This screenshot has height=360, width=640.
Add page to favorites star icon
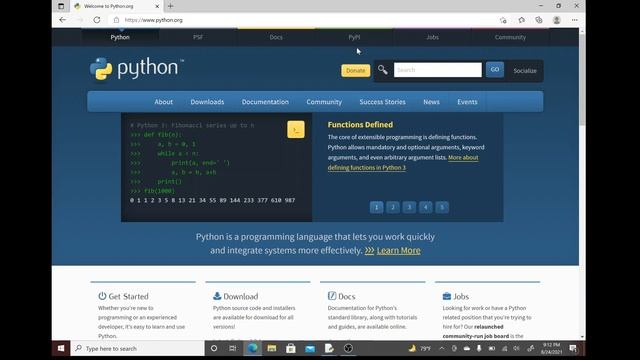click(503, 20)
